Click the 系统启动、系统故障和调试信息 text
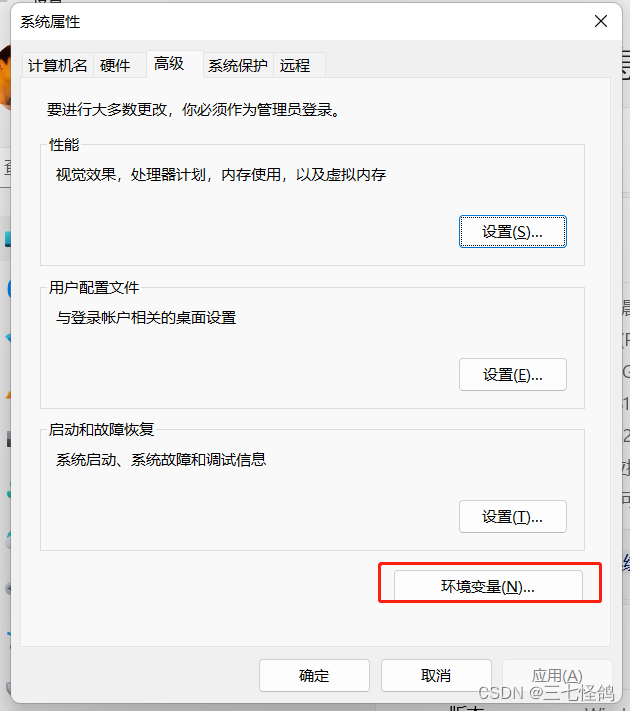Viewport: 630px width, 711px height. point(161,460)
